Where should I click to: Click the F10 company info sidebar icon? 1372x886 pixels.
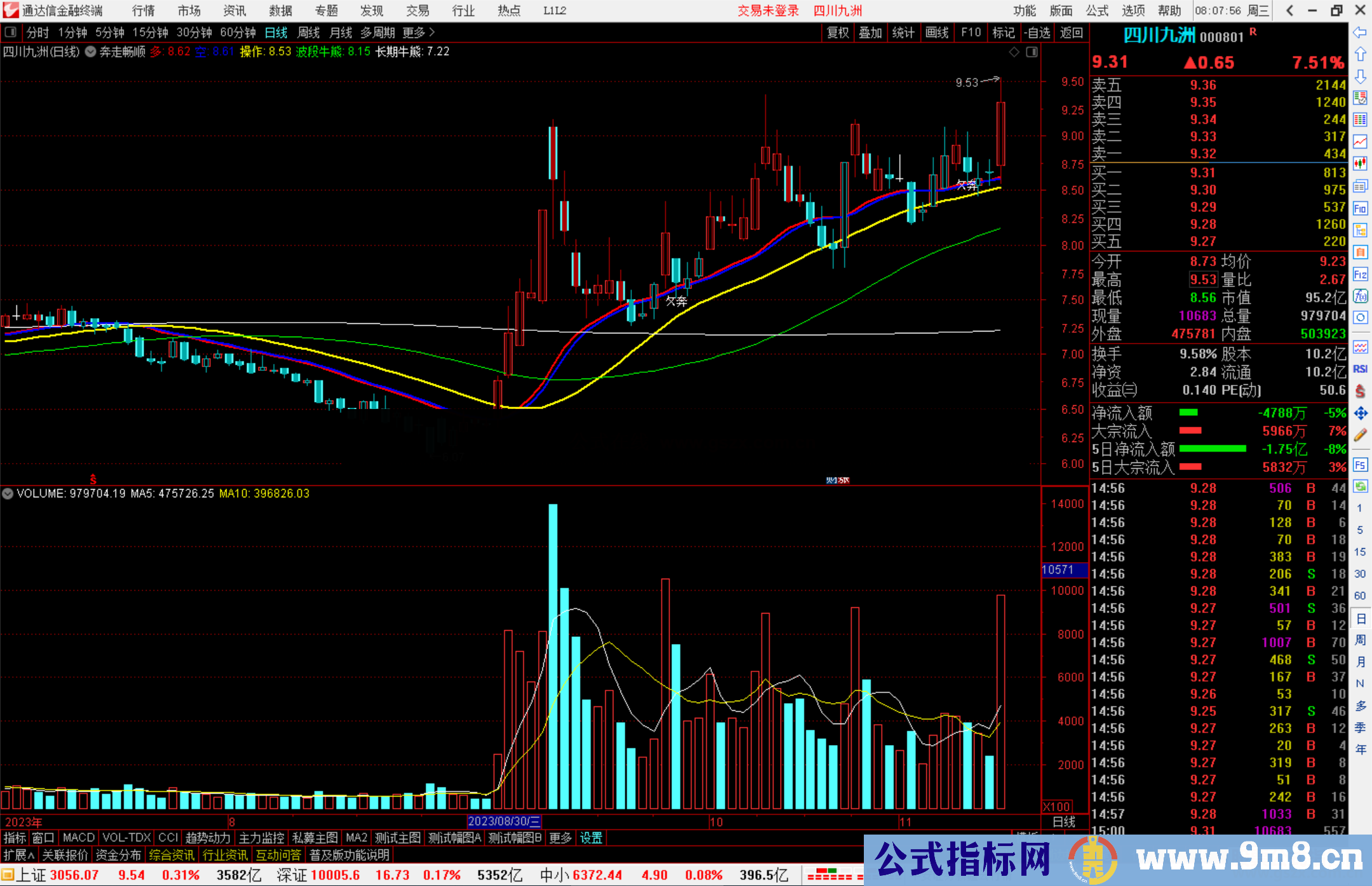point(1360,208)
